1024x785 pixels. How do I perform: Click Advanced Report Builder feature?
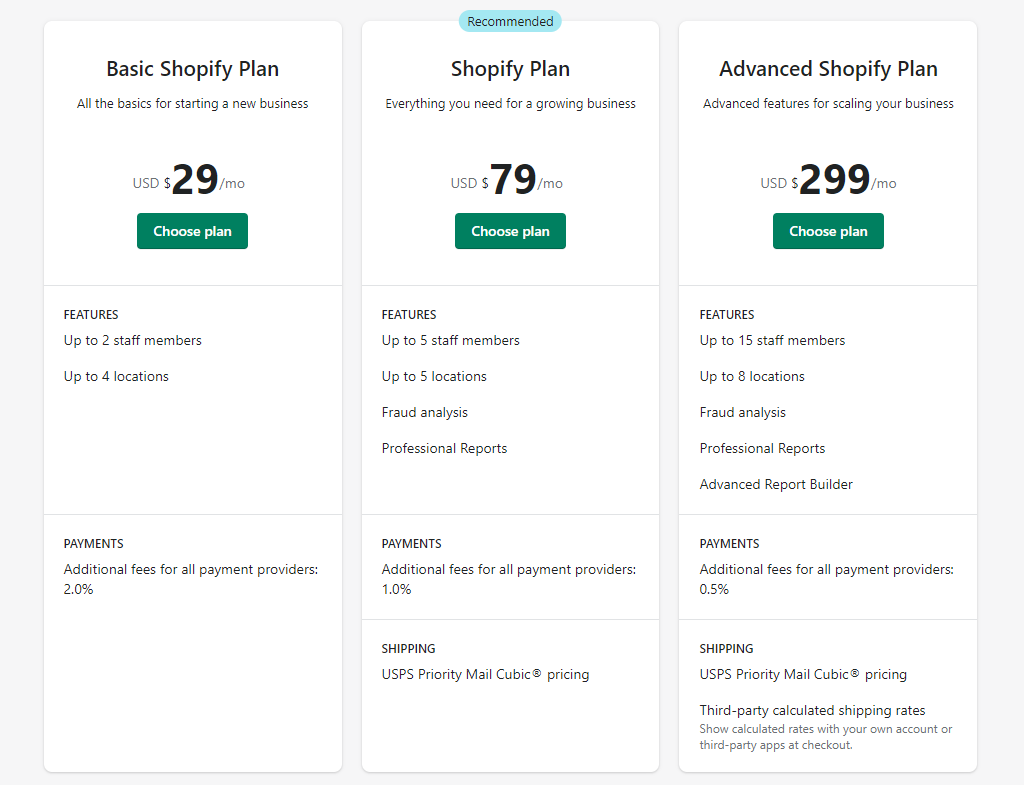[x=775, y=484]
